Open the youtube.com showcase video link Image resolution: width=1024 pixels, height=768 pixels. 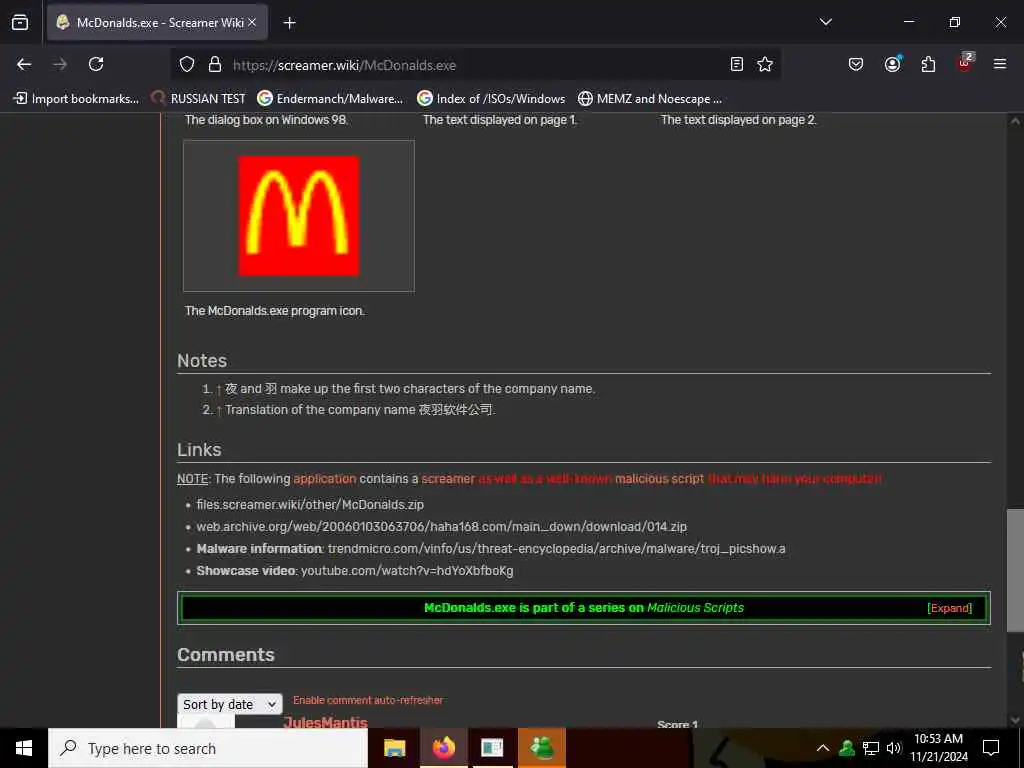pyautogui.click(x=407, y=571)
